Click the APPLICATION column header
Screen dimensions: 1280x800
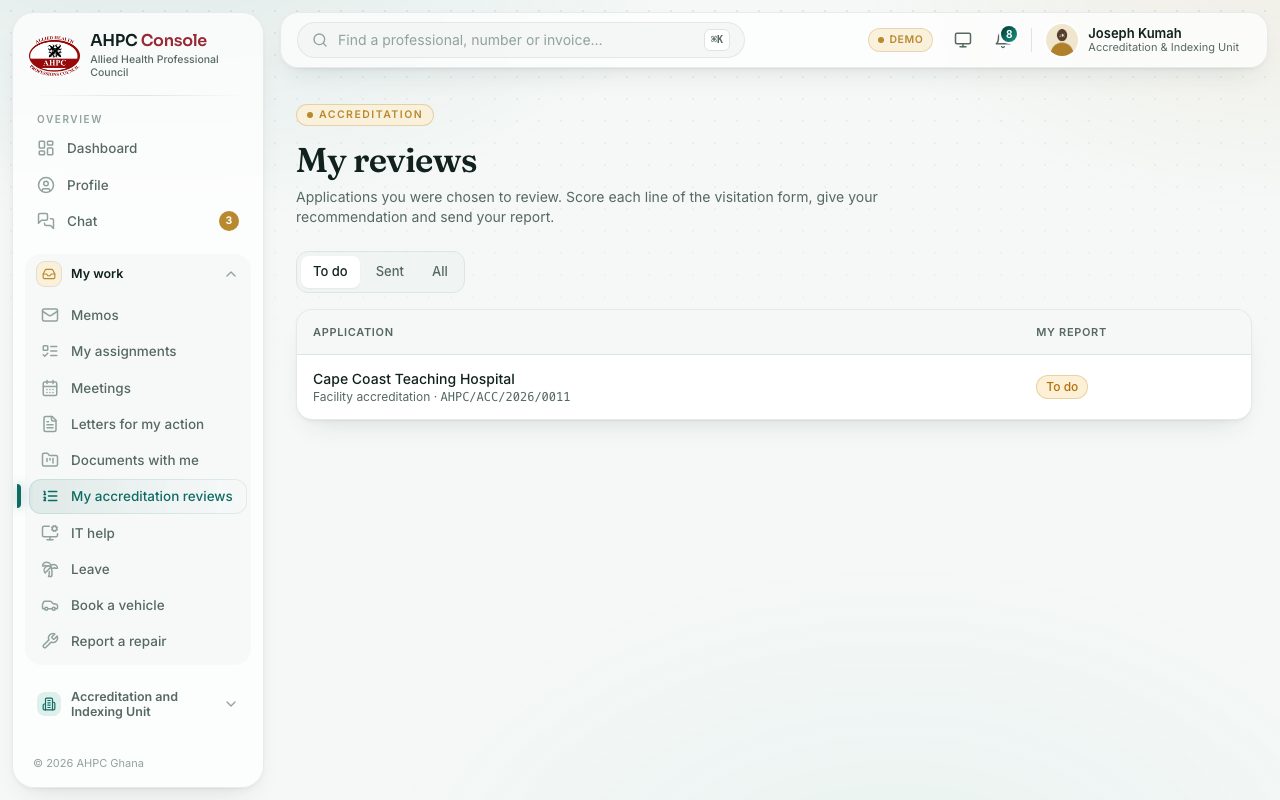353,332
